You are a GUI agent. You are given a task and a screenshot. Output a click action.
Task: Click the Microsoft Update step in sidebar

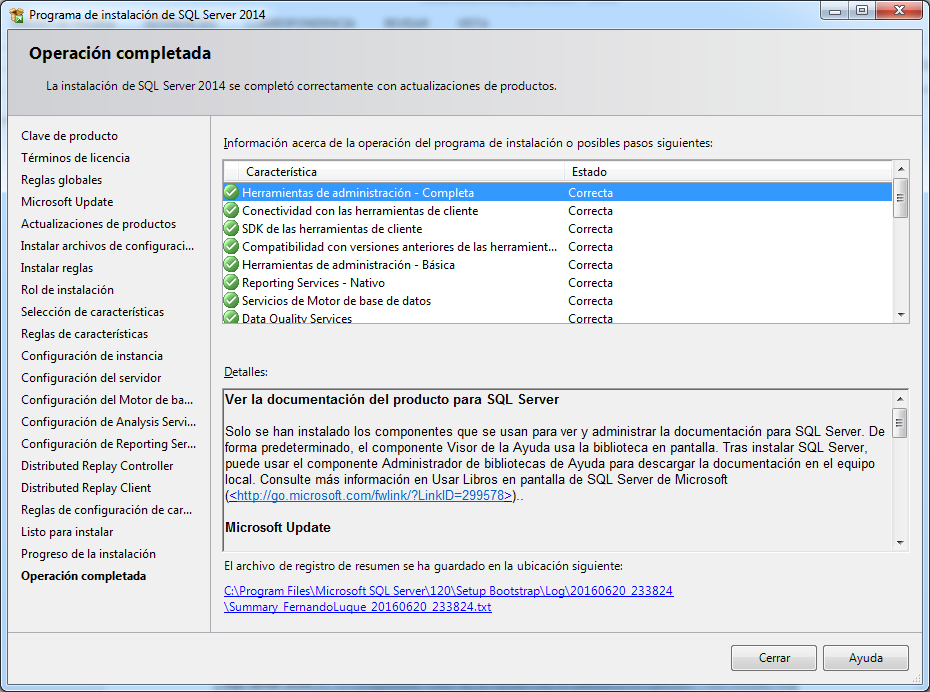[x=67, y=202]
